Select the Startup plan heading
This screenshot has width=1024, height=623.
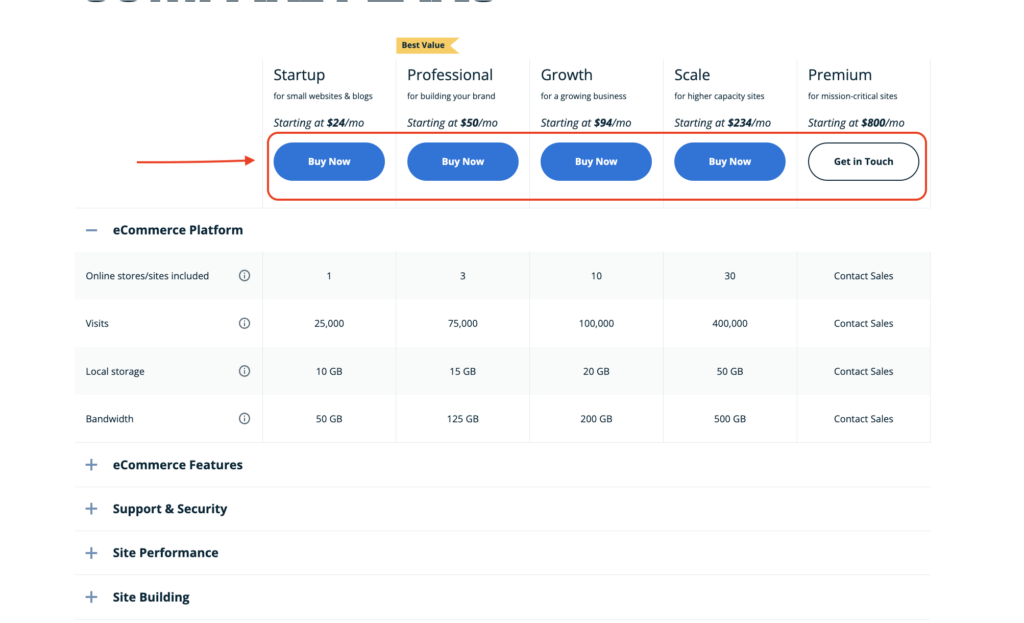[299, 75]
